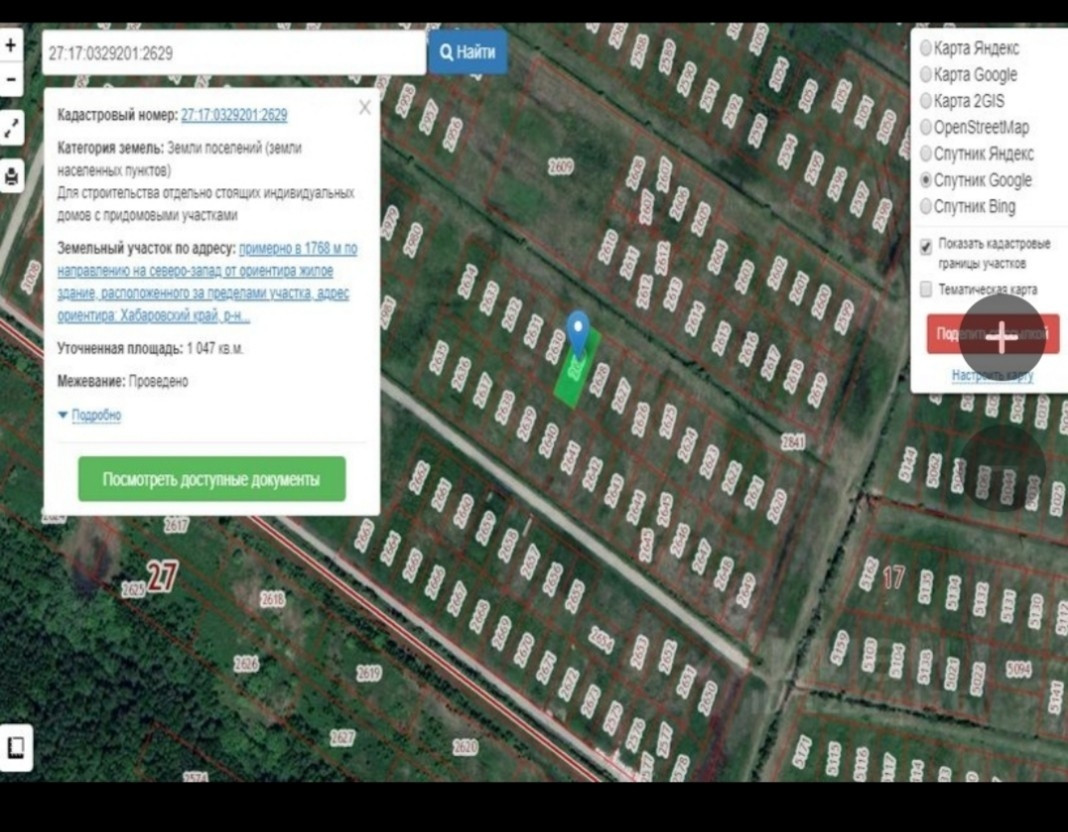Image resolution: width=1068 pixels, height=832 pixels.
Task: Toggle fullscreen map mode arrows icon
Action: [10, 128]
